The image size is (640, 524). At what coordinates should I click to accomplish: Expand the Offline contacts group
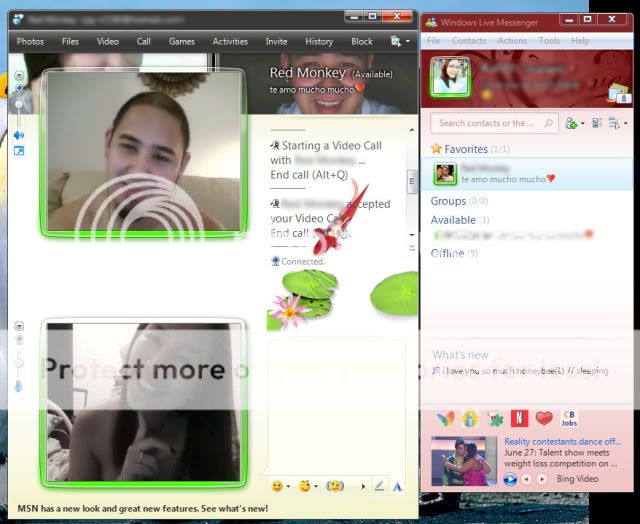pyautogui.click(x=447, y=253)
